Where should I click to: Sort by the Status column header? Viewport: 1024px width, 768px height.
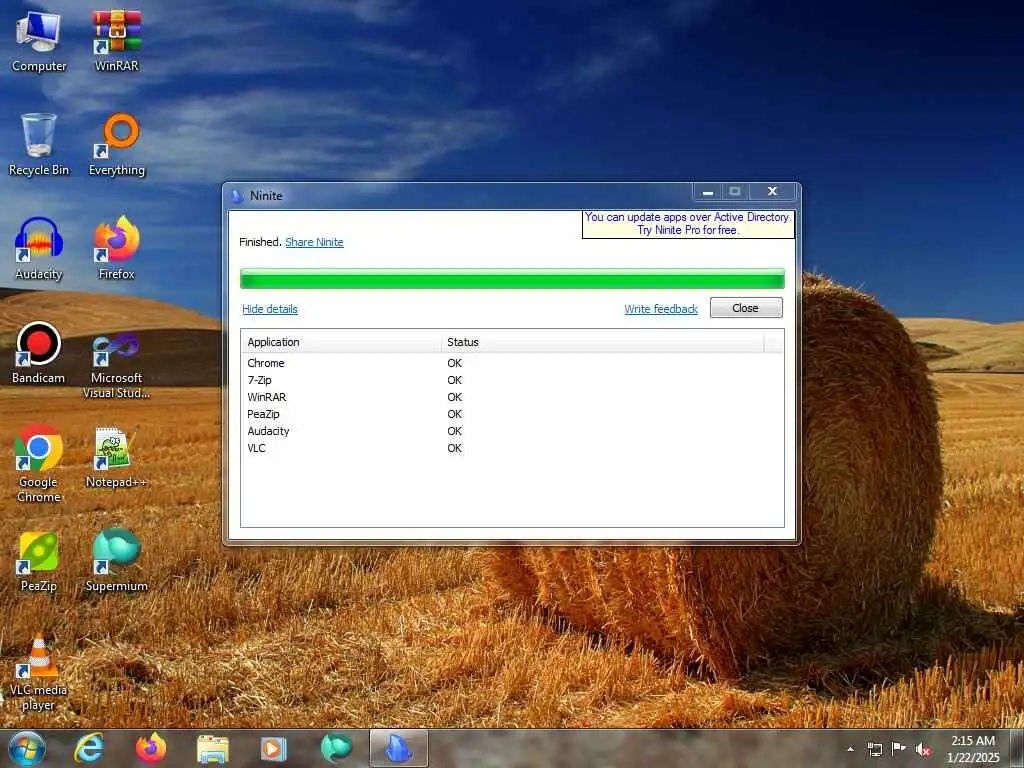click(602, 342)
